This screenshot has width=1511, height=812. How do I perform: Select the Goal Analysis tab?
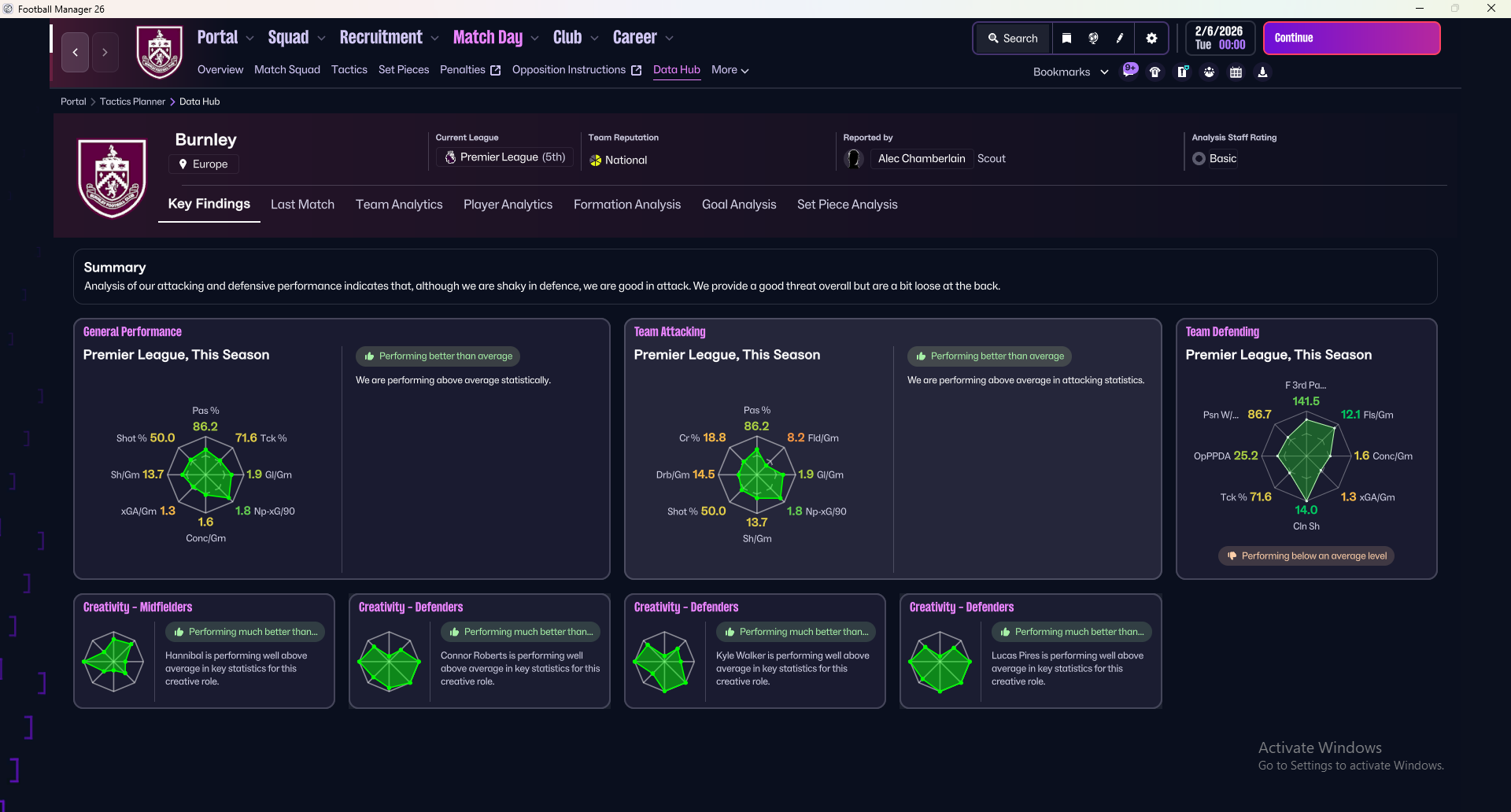pyautogui.click(x=738, y=205)
